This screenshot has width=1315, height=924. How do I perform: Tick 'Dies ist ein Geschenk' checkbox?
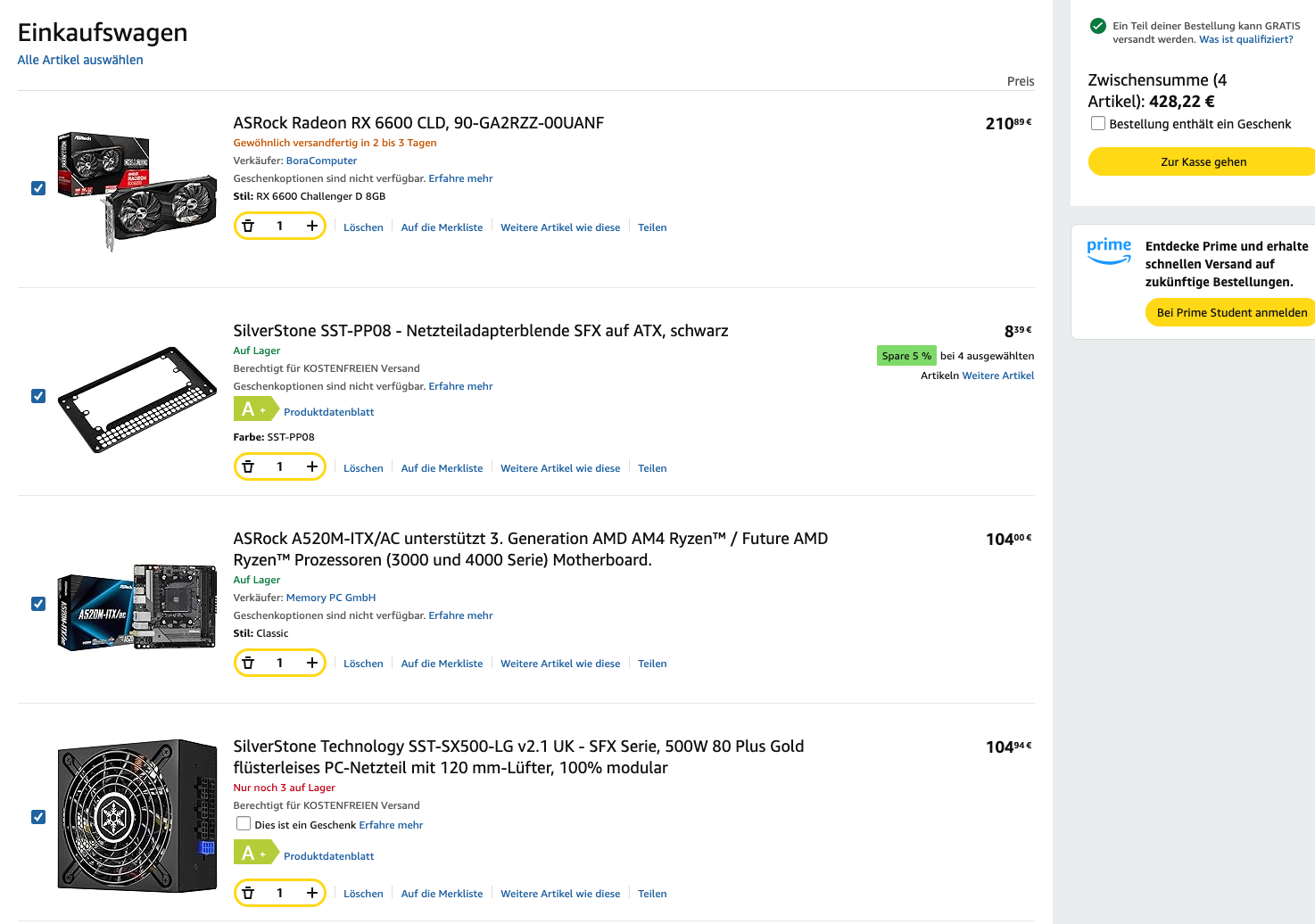[244, 824]
